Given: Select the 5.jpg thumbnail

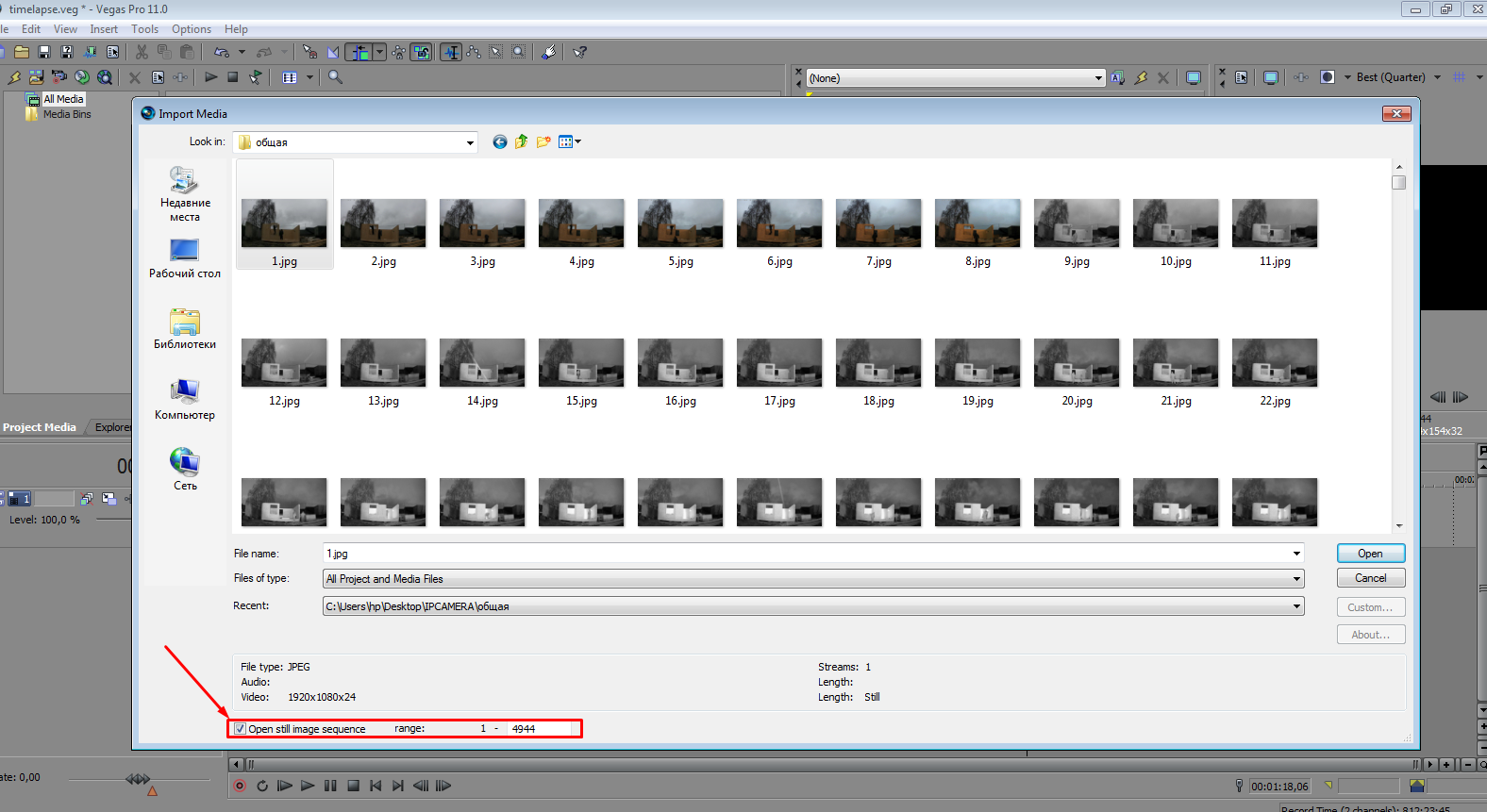Looking at the screenshot, I should pos(680,233).
